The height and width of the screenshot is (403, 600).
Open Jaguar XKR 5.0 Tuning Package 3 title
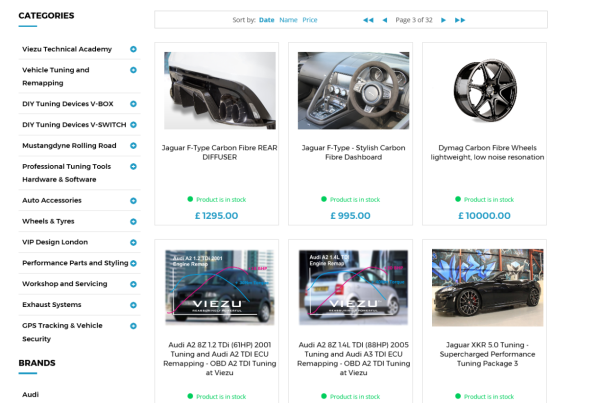487,354
